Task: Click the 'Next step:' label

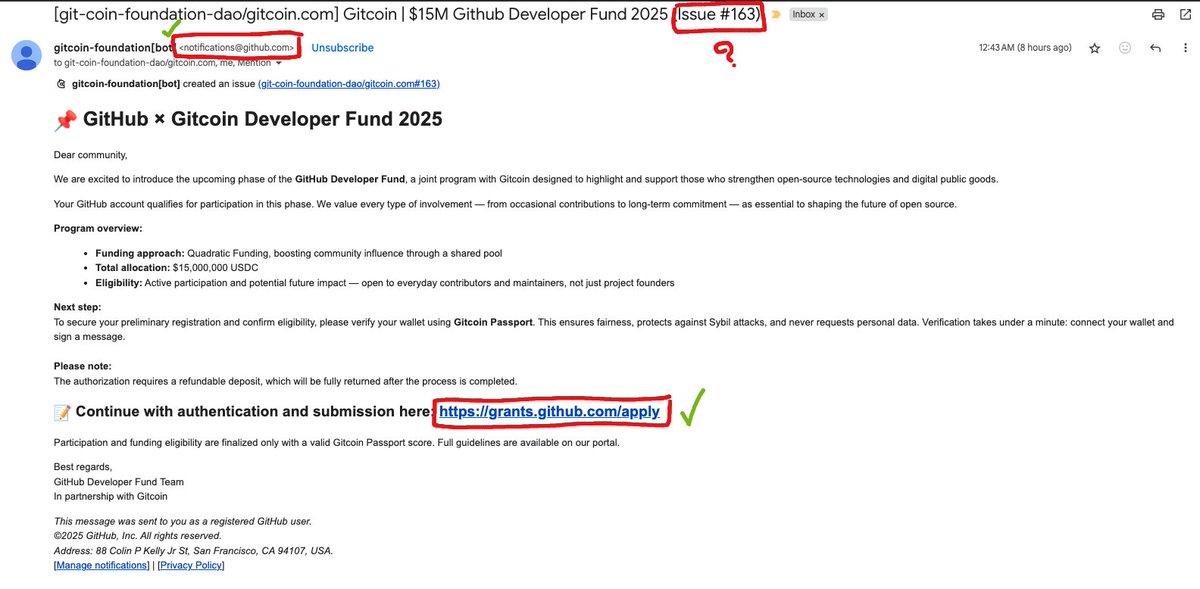Action: pos(77,308)
